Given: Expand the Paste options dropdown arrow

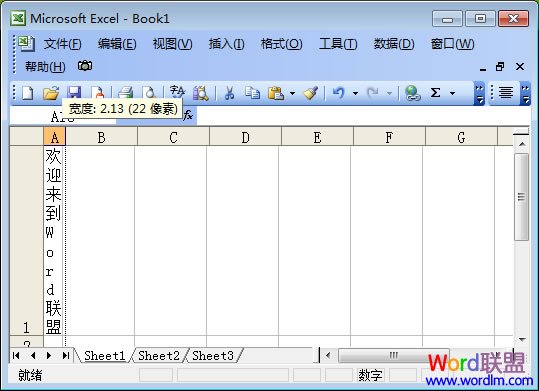Looking at the screenshot, I should pyautogui.click(x=292, y=93).
